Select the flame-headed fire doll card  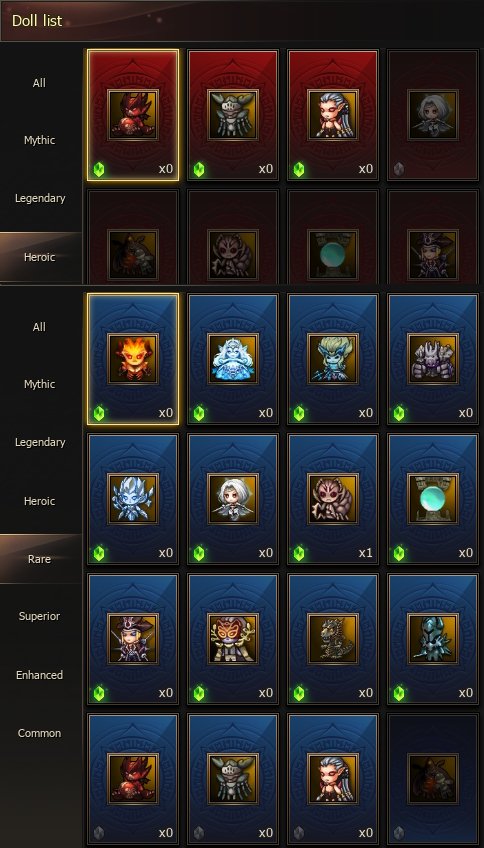click(133, 359)
